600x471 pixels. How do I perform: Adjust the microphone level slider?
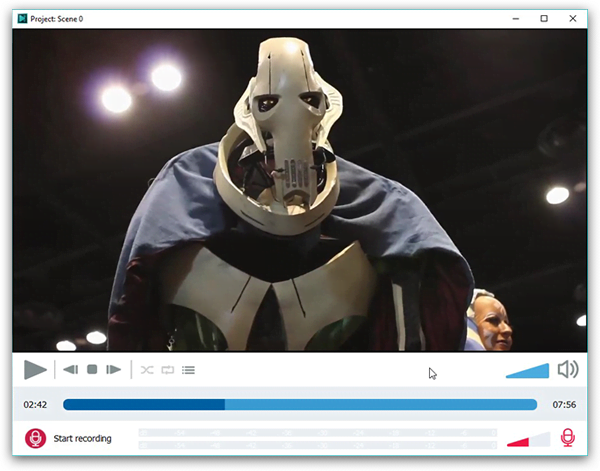click(x=528, y=439)
